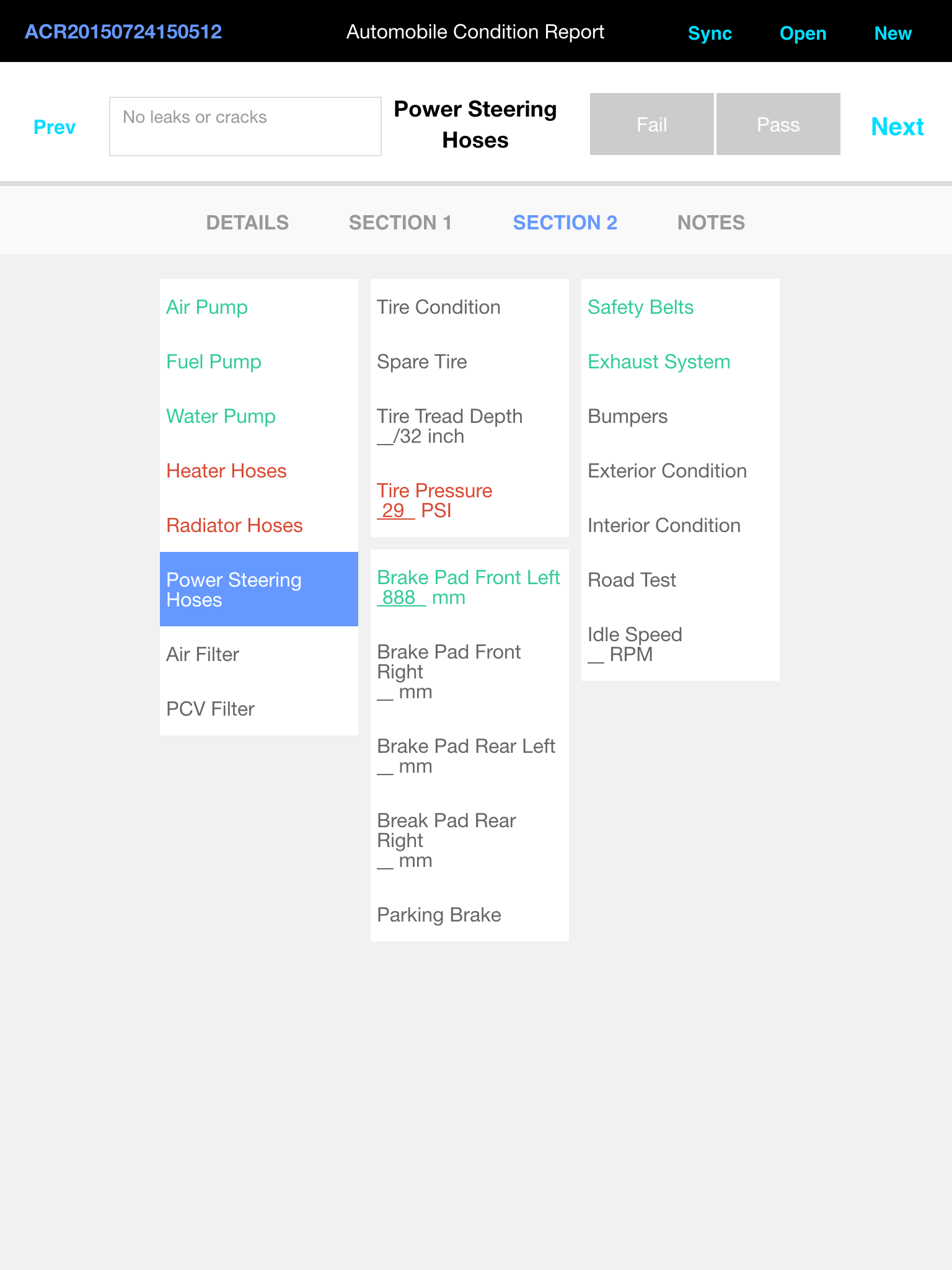Tap report ID ACR20150724150512

pyautogui.click(x=123, y=32)
